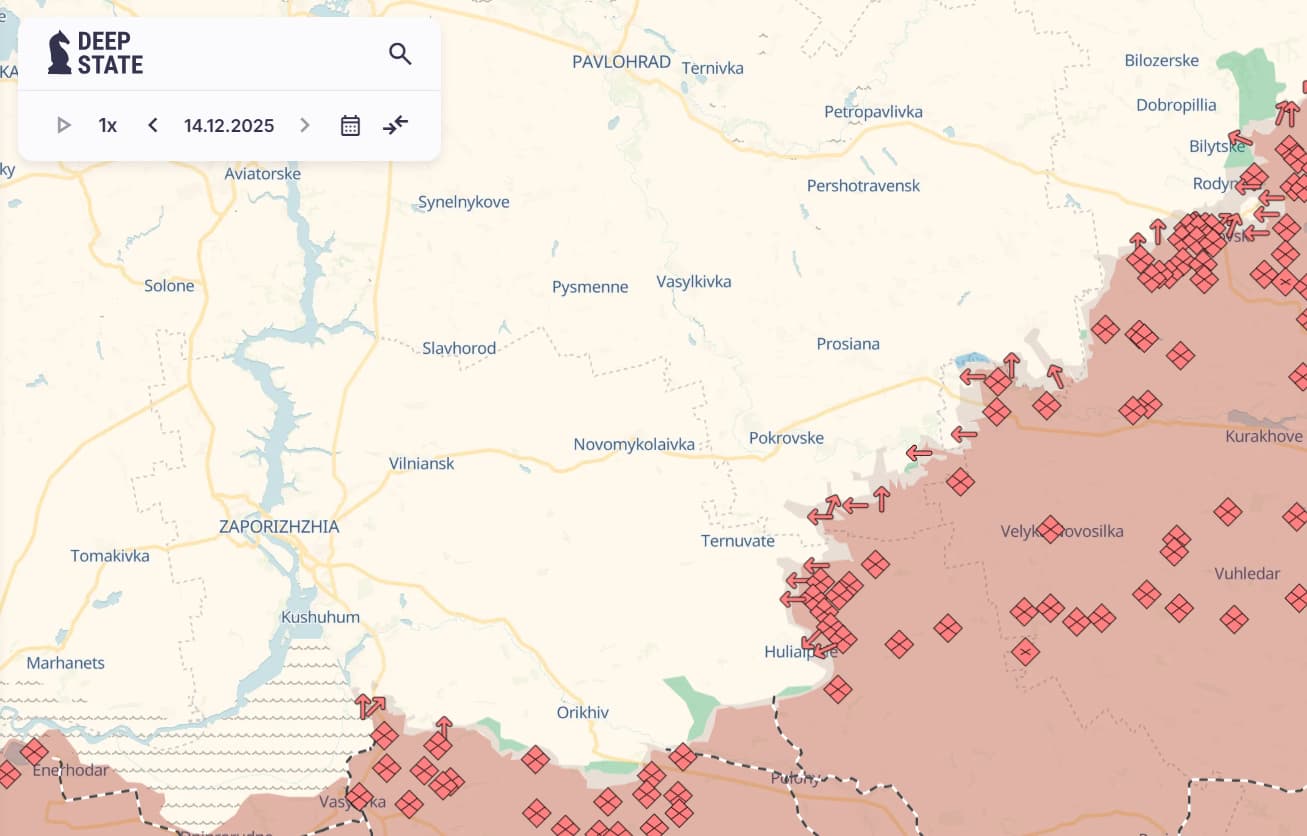The height and width of the screenshot is (836, 1307).
Task: Click the Pokrovske town label
Action: point(786,438)
